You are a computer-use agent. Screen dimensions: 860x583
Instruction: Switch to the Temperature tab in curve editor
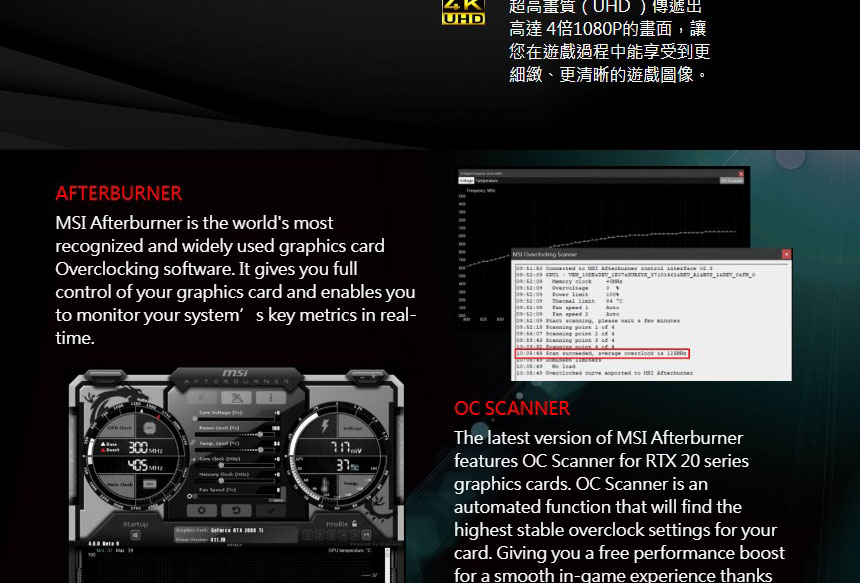[x=486, y=180]
